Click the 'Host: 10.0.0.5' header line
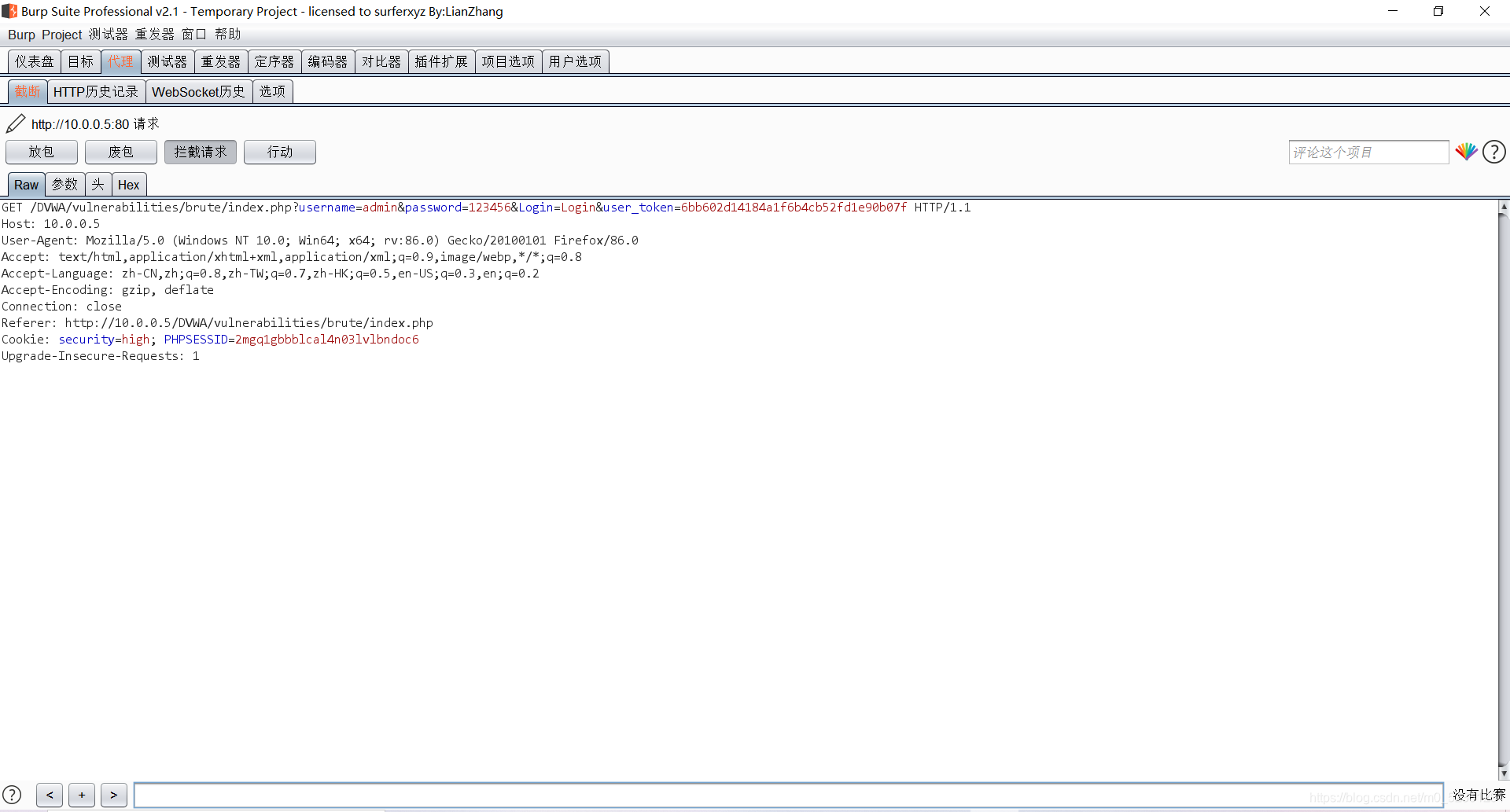This screenshot has height=812, width=1510. 50,224
